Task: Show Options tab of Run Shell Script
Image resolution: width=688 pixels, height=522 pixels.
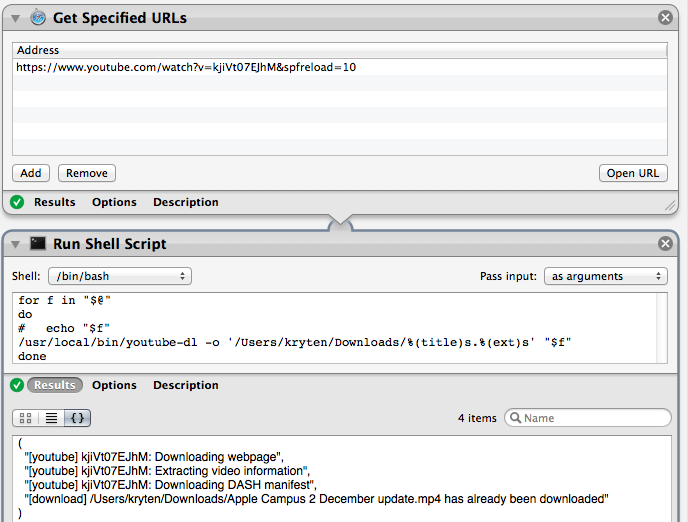Action: coord(114,385)
